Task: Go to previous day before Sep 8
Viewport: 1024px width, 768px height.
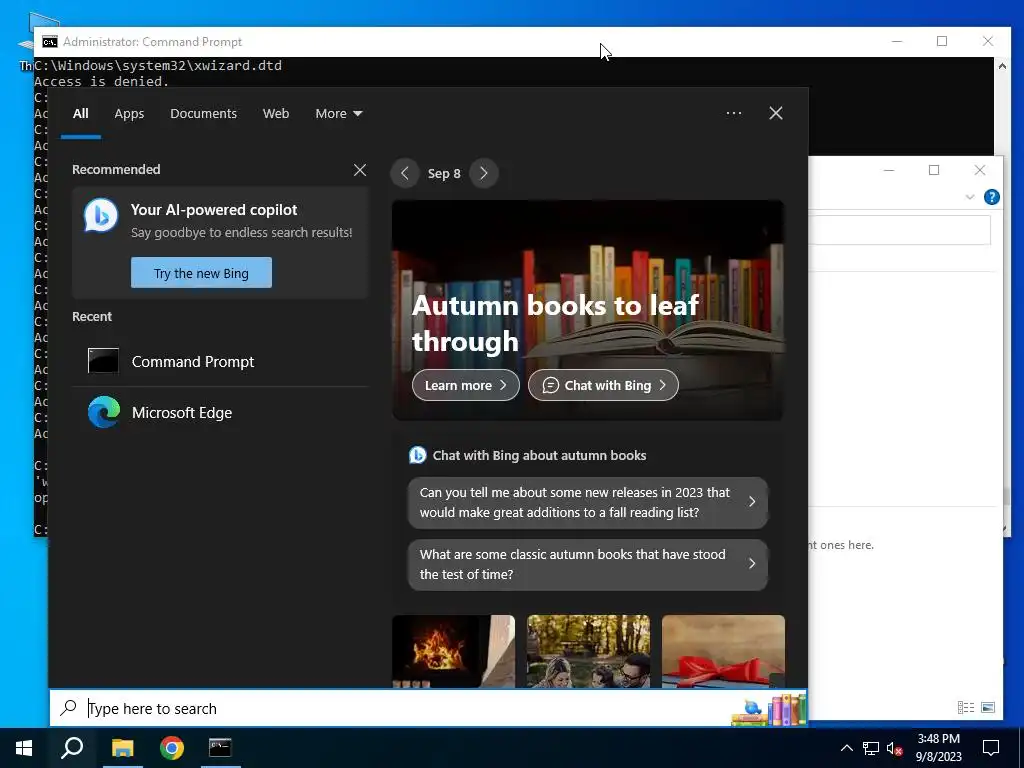Action: pos(405,173)
